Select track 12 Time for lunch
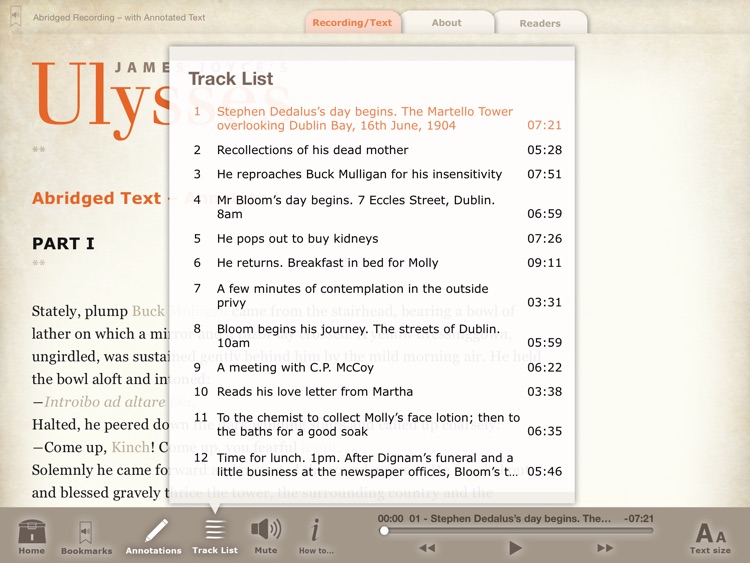 pos(377,464)
